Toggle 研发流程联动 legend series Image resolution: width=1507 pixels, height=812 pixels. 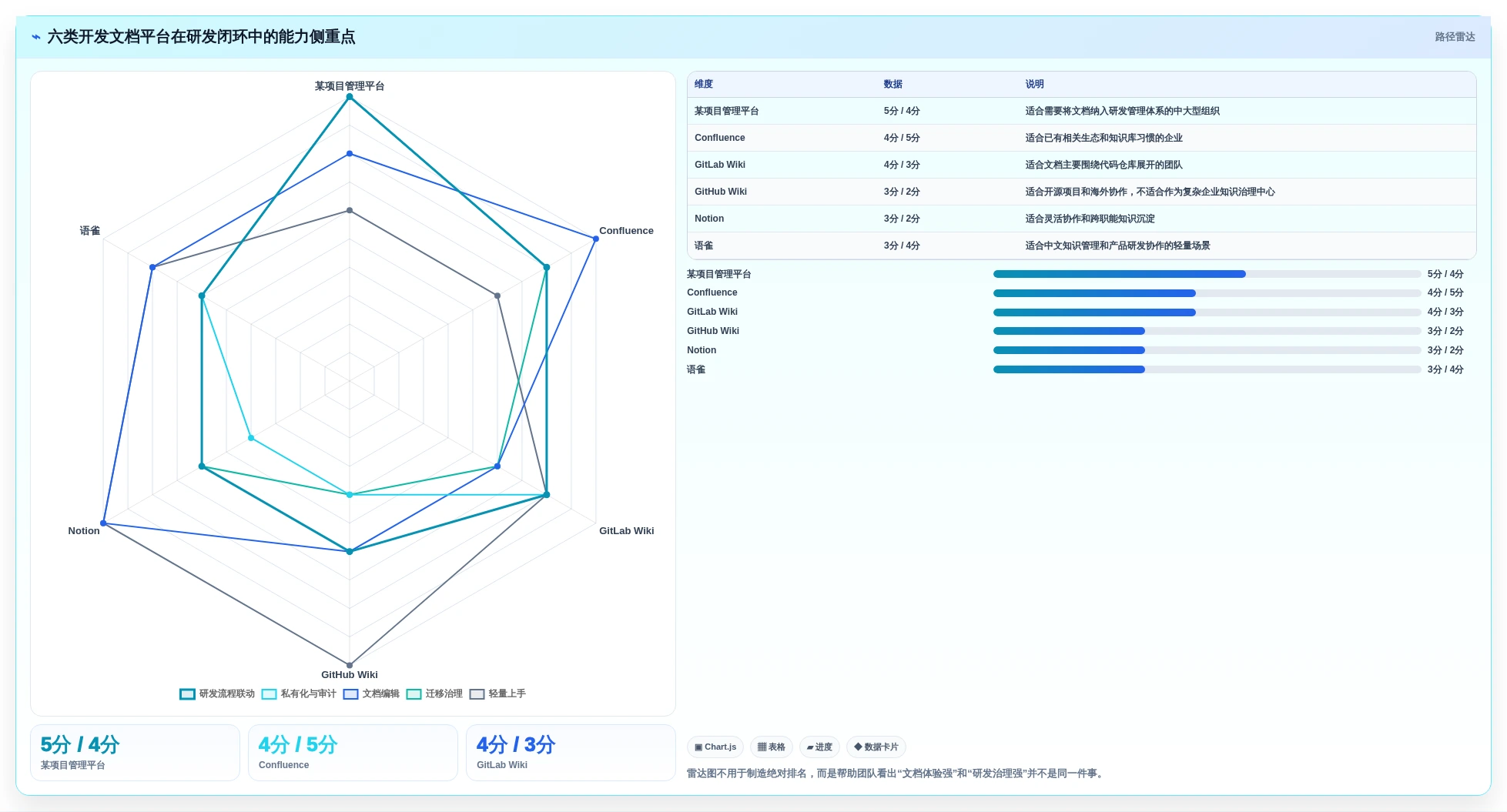(217, 693)
